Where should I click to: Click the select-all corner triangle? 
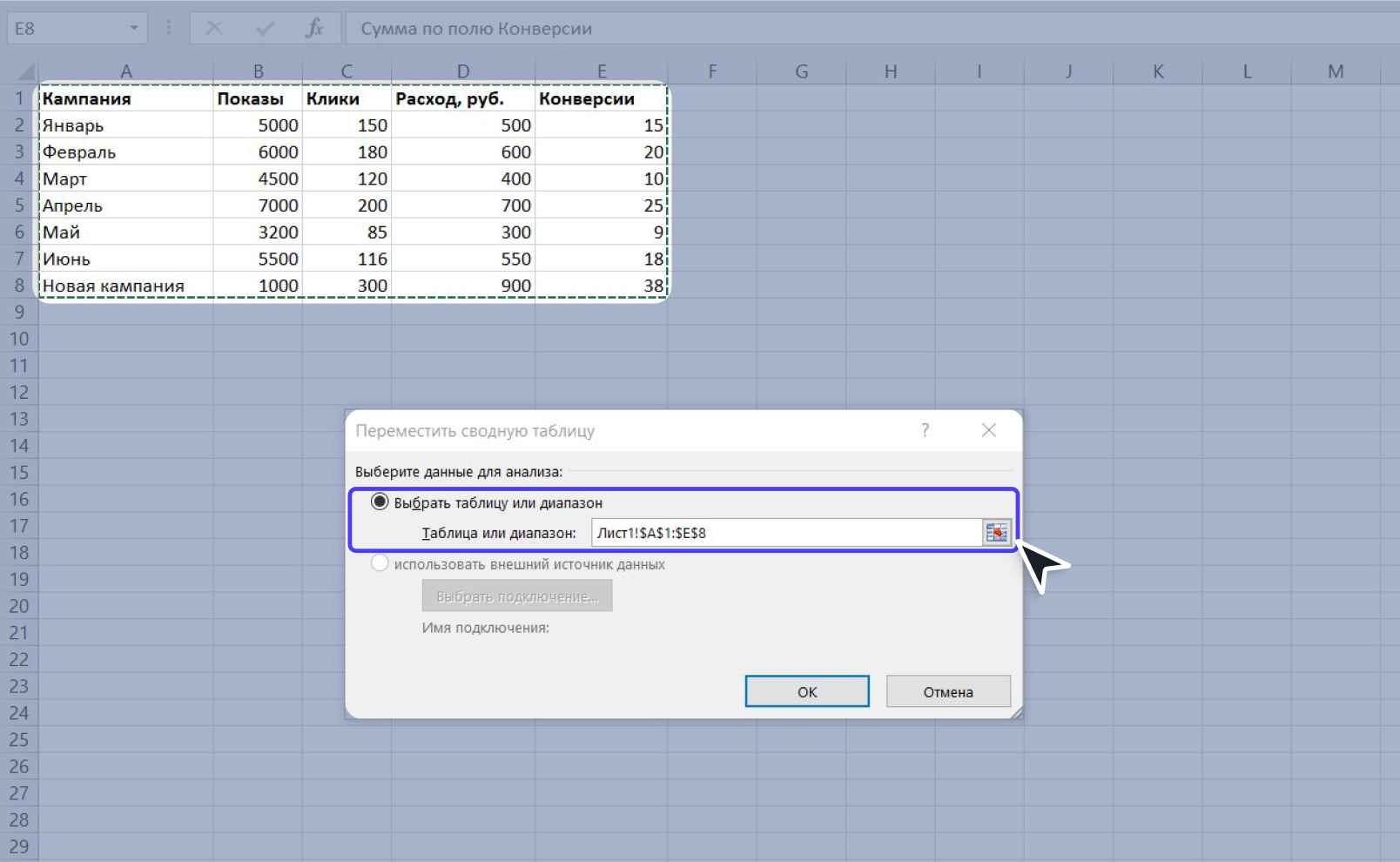(26, 71)
